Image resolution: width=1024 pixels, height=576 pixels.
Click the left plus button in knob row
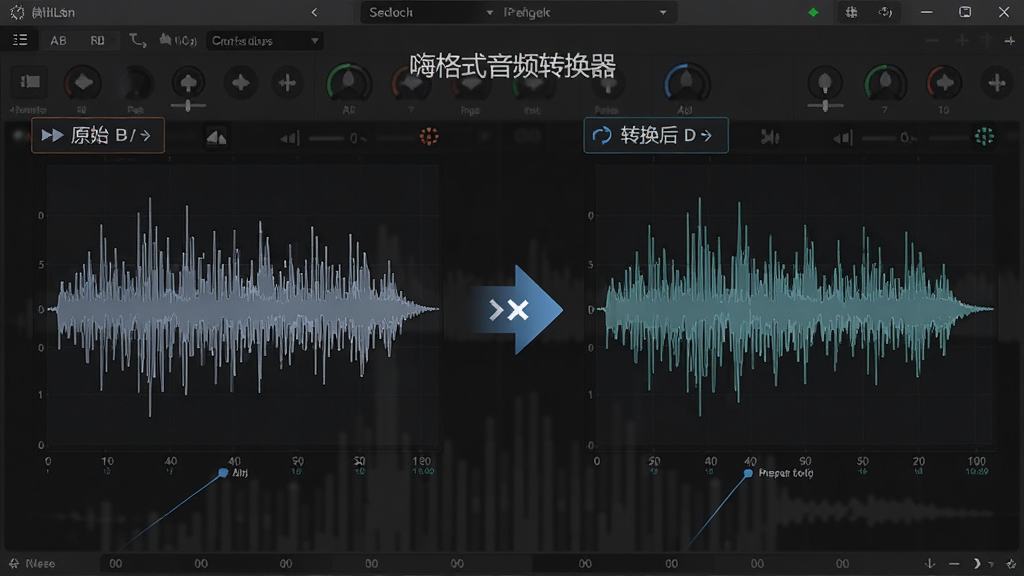(287, 83)
